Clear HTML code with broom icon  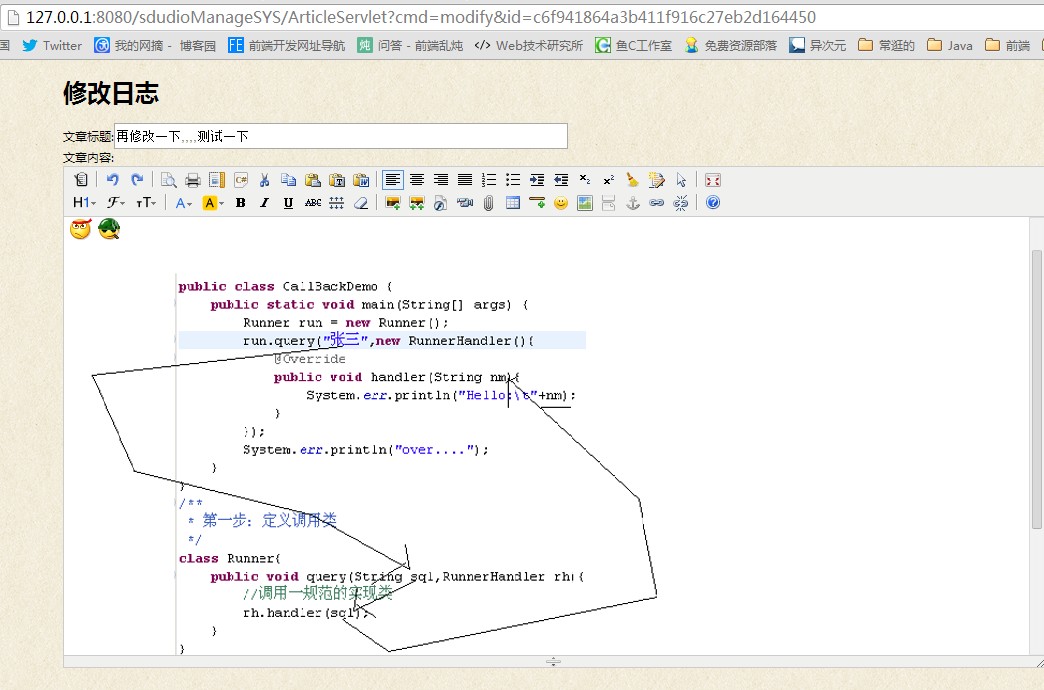[633, 180]
